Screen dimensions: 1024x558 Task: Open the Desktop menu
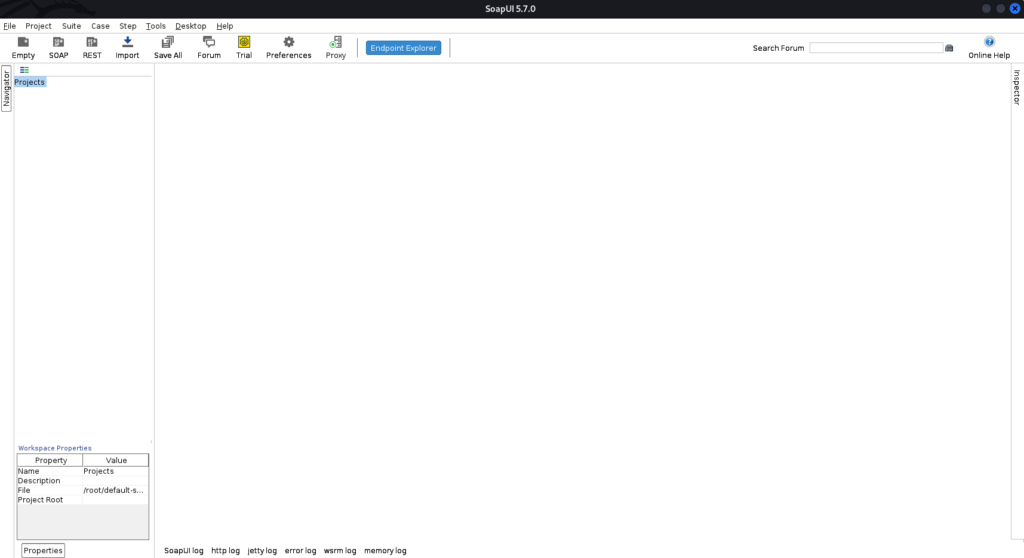click(191, 26)
